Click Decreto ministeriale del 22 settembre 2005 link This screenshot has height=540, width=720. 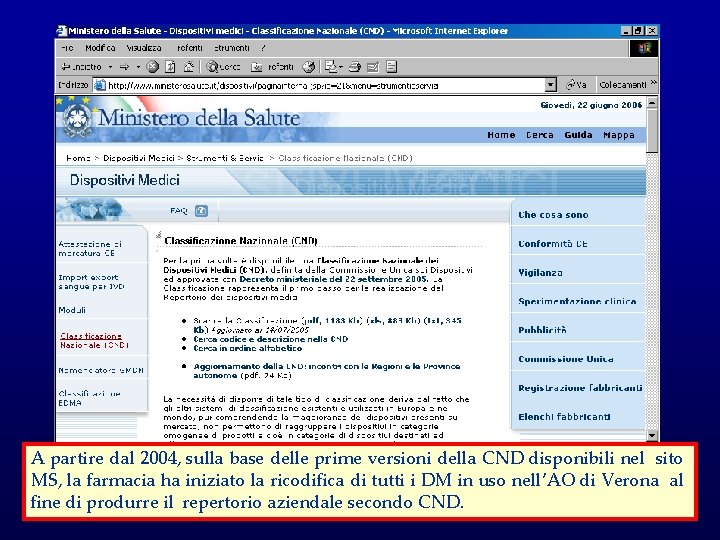tap(334, 279)
